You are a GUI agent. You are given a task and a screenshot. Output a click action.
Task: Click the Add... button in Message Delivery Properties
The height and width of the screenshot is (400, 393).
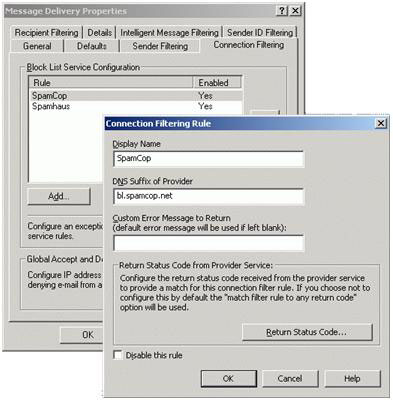(x=59, y=196)
